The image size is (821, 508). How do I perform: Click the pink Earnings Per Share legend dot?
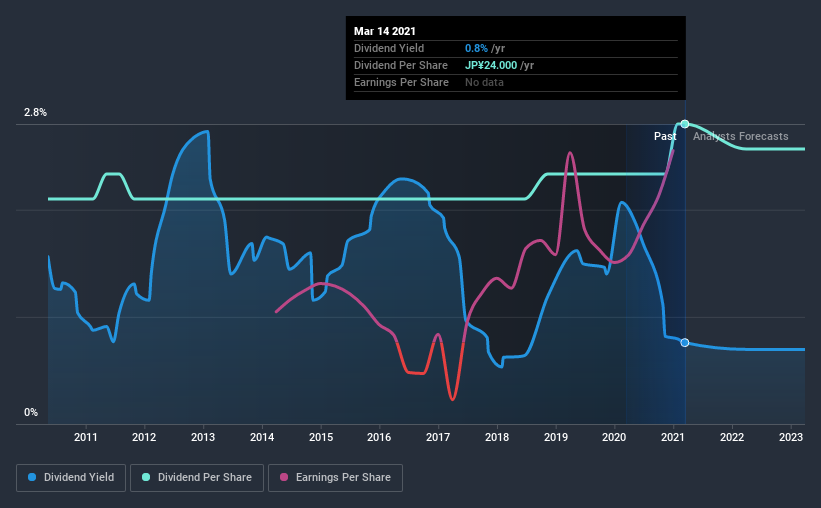[x=284, y=477]
